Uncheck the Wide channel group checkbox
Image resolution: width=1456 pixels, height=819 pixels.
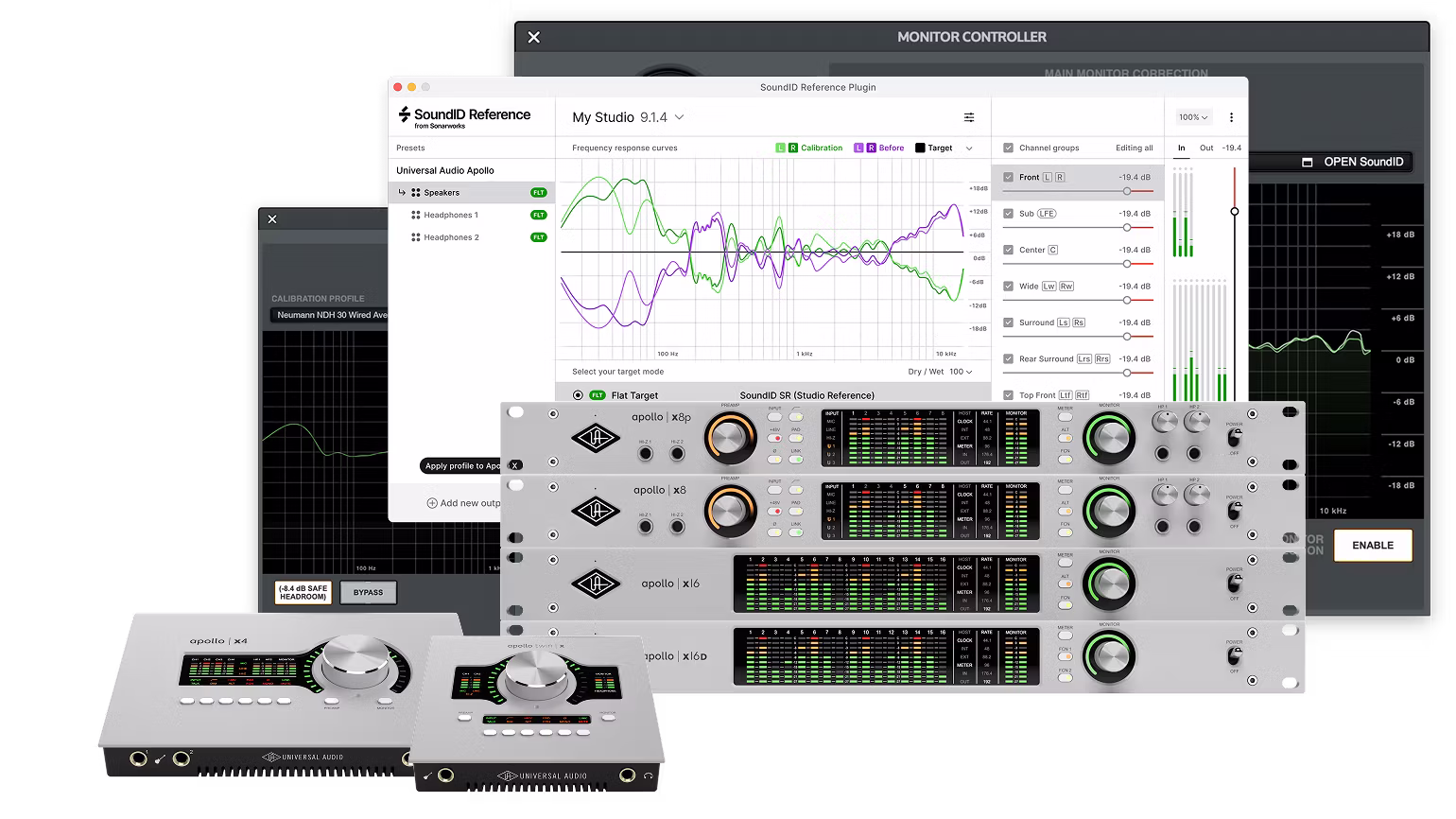(1008, 286)
